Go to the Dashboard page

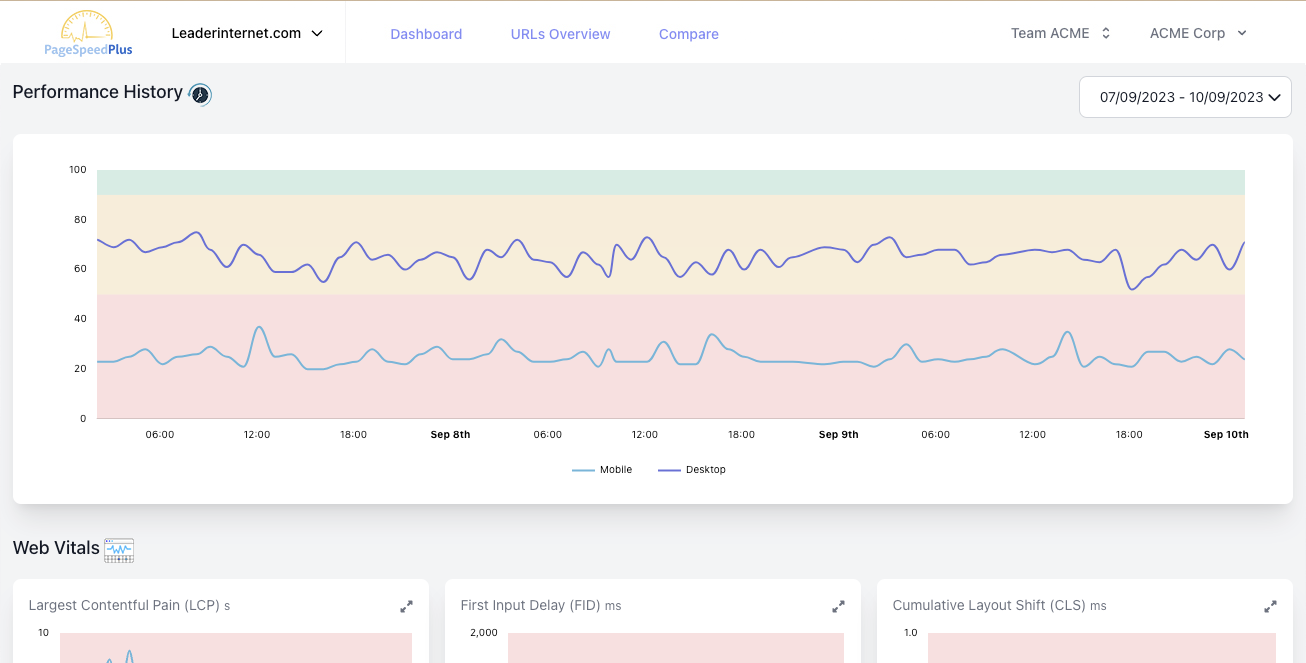click(x=426, y=34)
